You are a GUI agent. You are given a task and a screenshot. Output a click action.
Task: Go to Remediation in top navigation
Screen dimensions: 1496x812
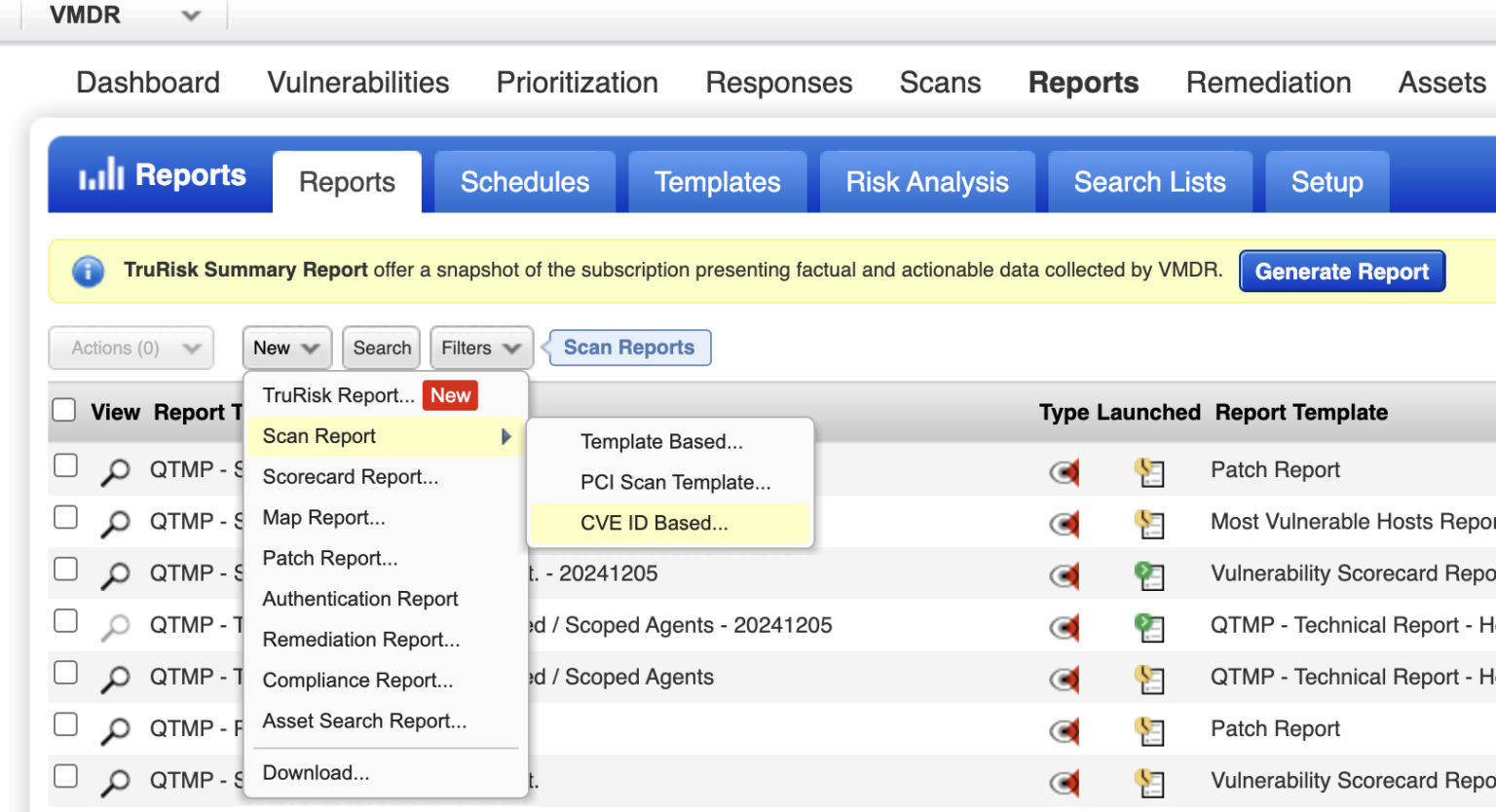pyautogui.click(x=1269, y=83)
